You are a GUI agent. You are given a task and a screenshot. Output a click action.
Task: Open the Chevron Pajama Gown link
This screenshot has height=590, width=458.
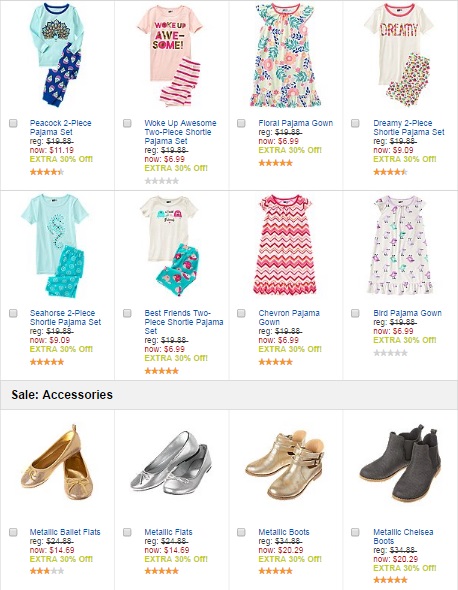pyautogui.click(x=289, y=318)
